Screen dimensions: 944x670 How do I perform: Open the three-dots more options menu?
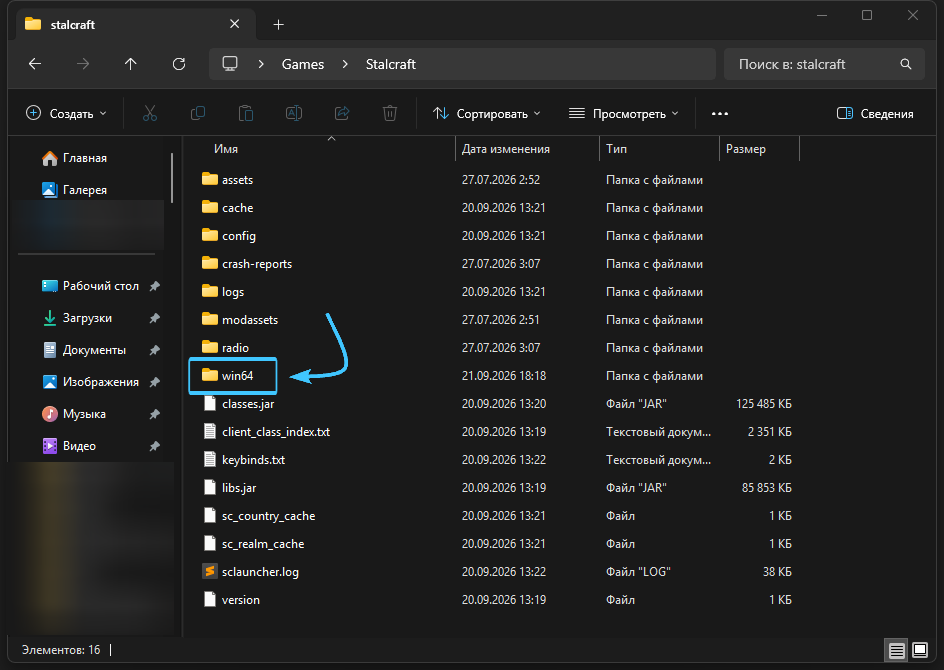(719, 114)
